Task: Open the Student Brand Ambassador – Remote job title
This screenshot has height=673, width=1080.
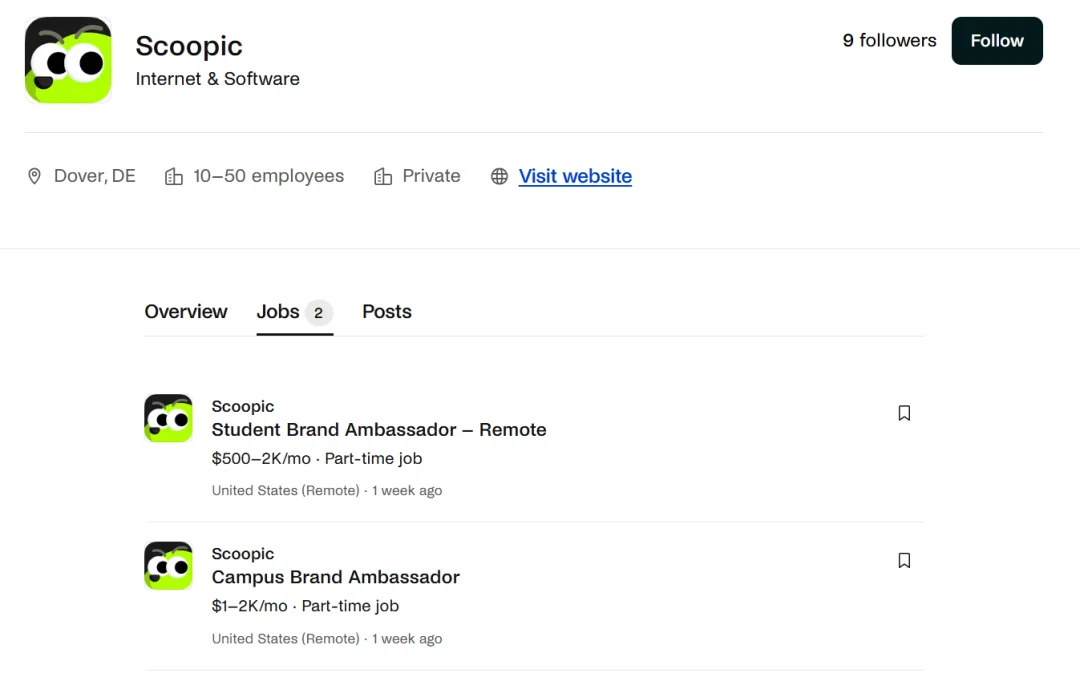Action: (x=379, y=430)
